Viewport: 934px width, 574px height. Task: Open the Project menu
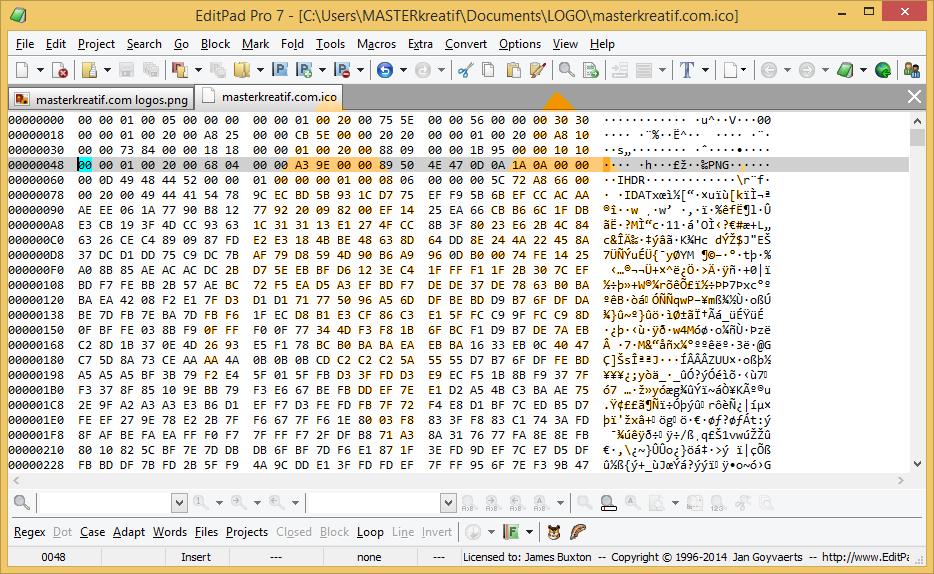(96, 44)
